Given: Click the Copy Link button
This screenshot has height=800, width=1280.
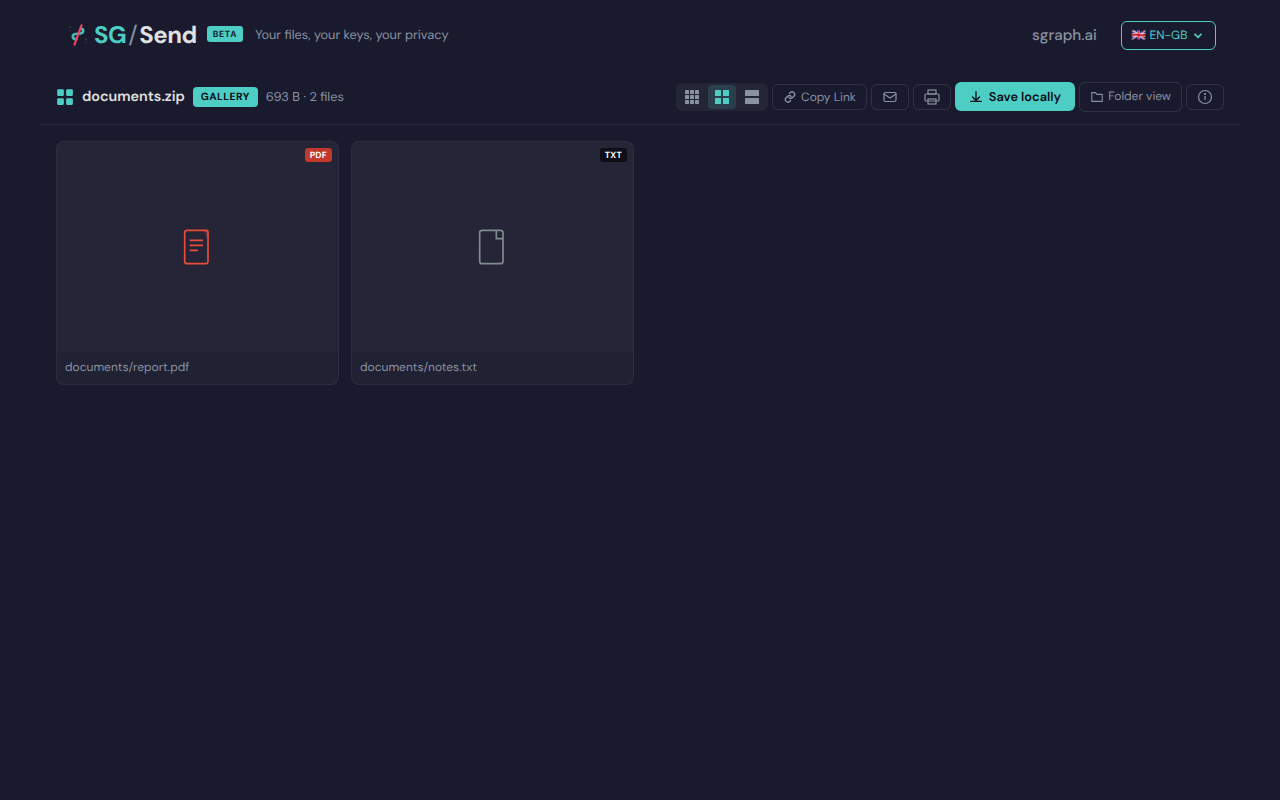Looking at the screenshot, I should [819, 97].
